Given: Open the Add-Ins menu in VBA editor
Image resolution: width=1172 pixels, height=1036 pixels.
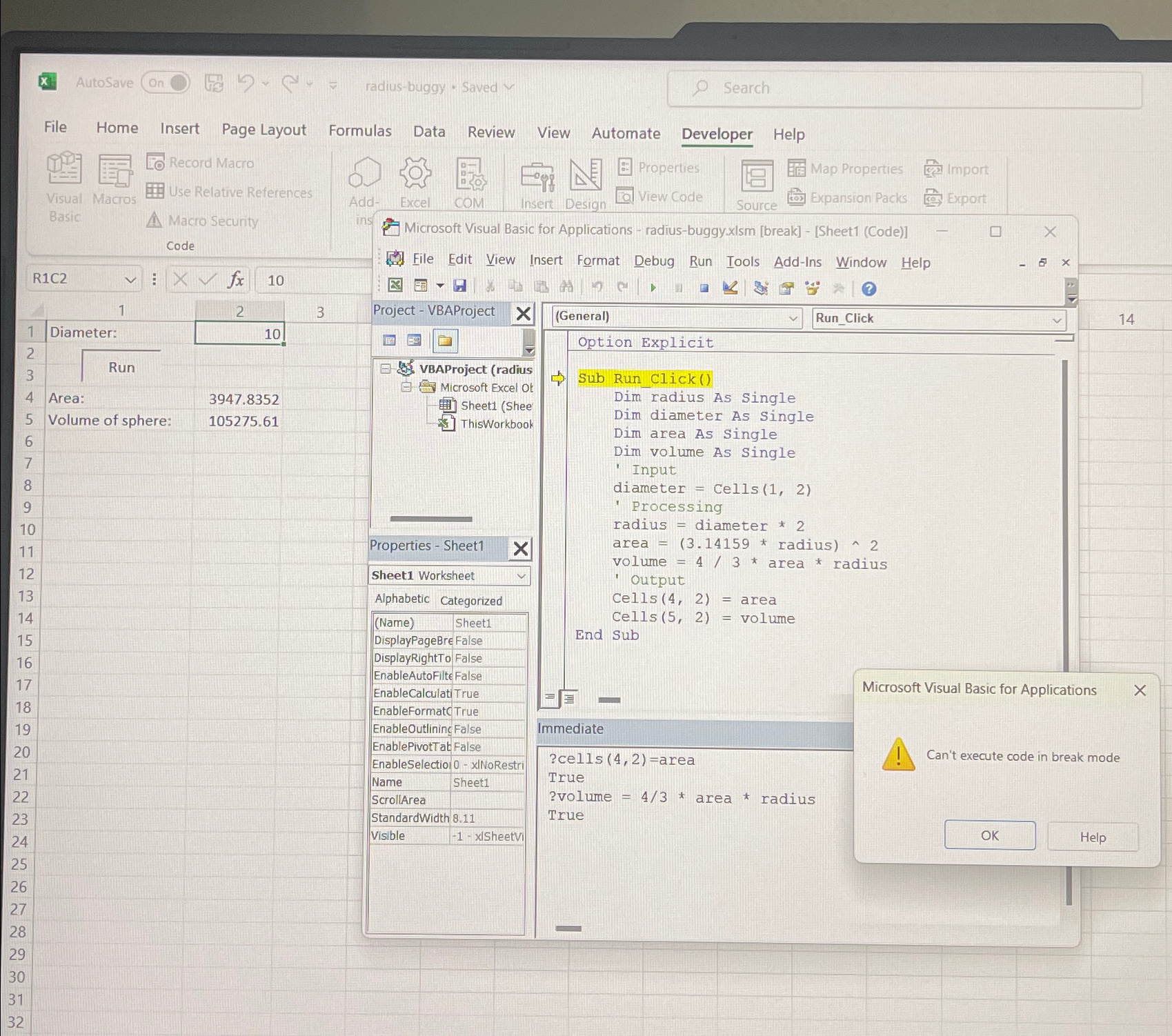Looking at the screenshot, I should pyautogui.click(x=797, y=262).
